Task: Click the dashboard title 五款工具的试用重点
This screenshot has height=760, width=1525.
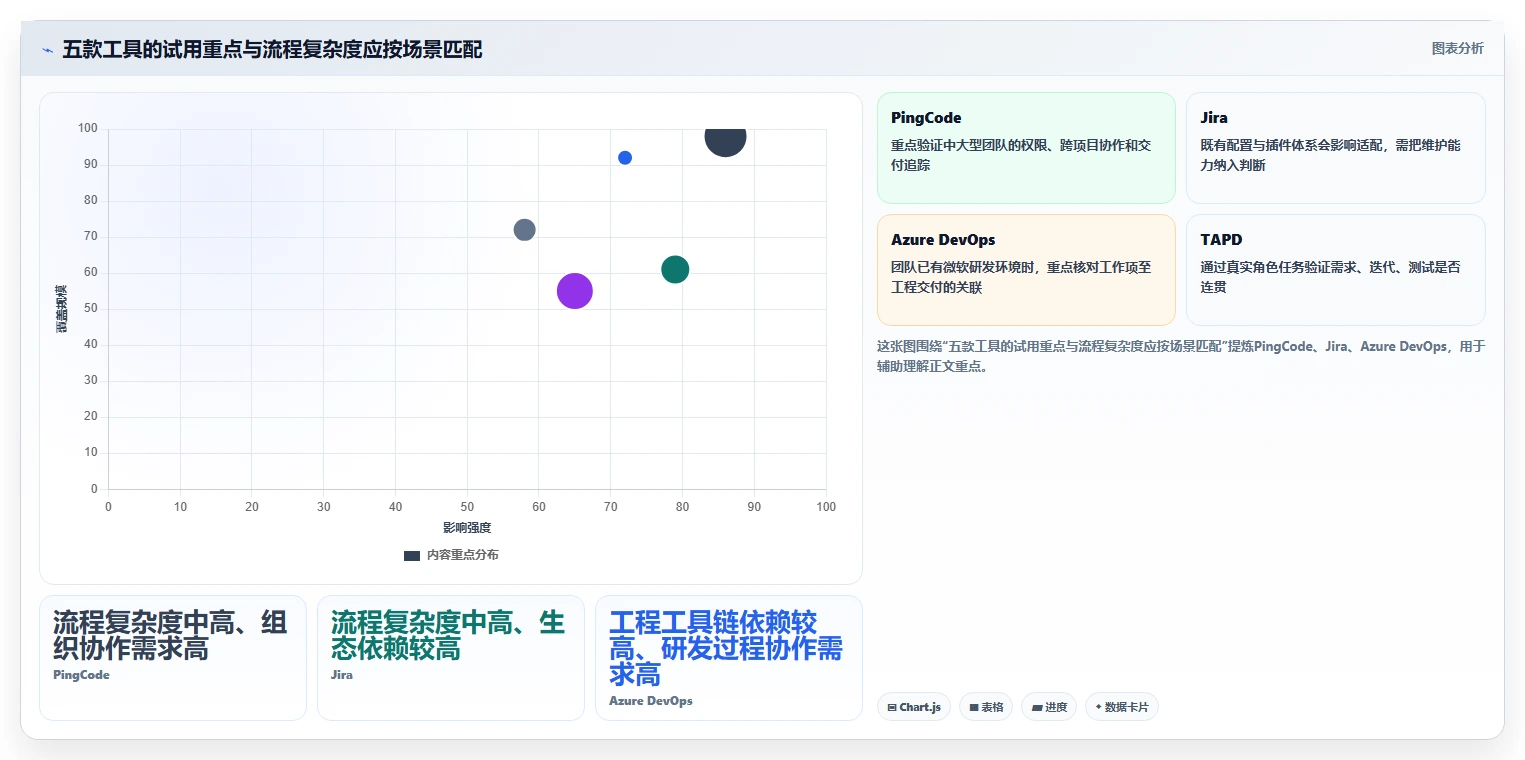Action: pyautogui.click(x=272, y=50)
